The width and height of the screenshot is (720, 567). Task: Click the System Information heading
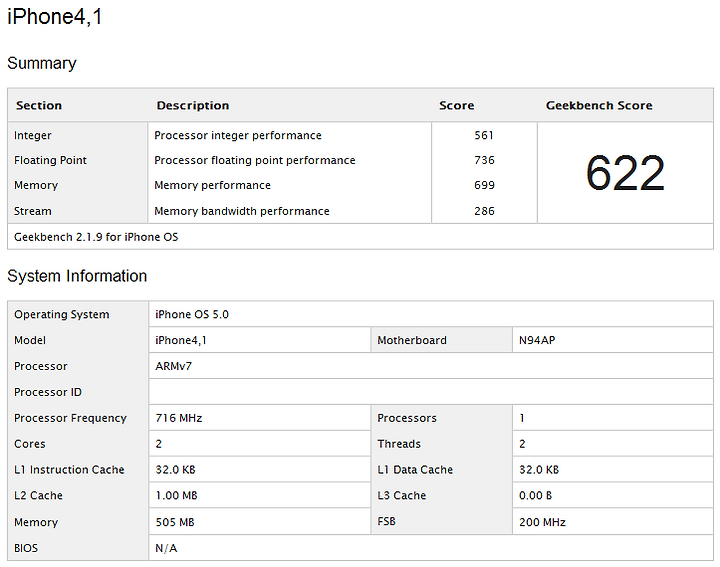click(77, 276)
